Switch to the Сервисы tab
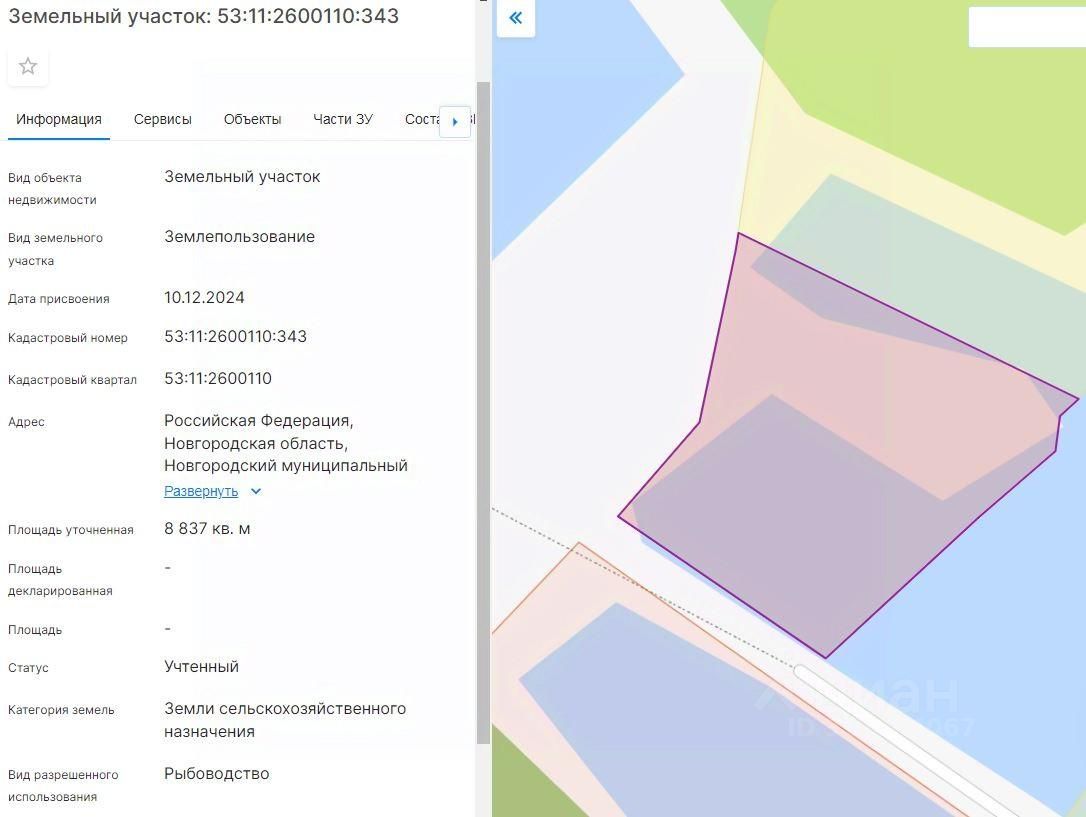The width and height of the screenshot is (1086, 817). (x=163, y=120)
